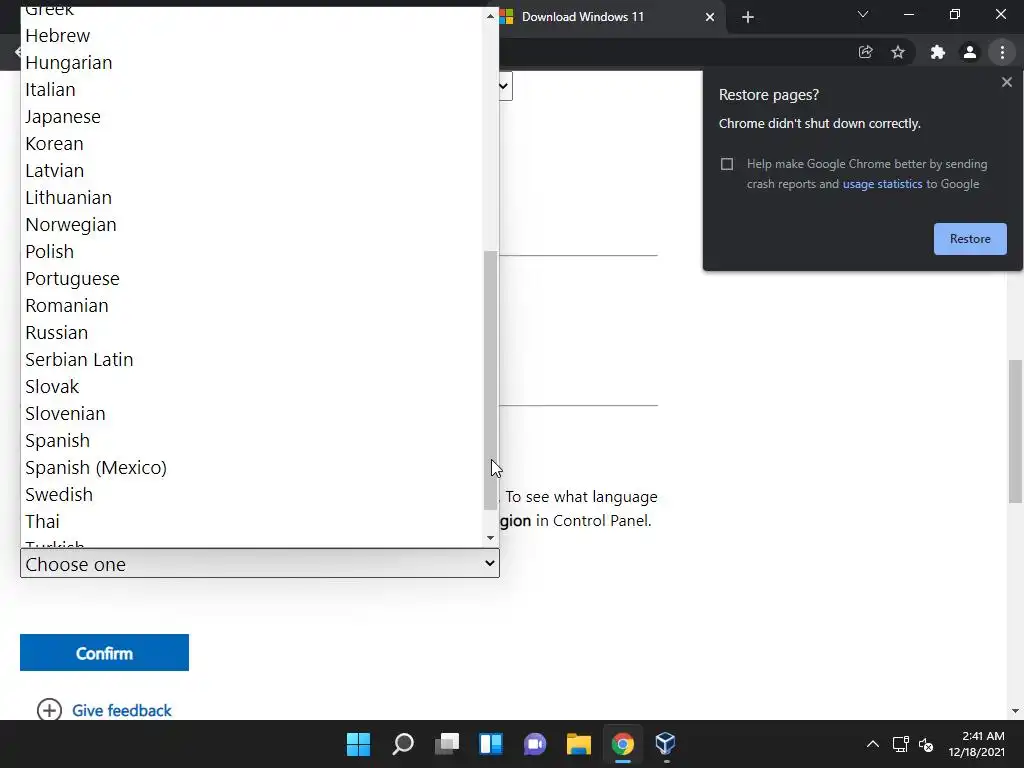
Task: Open the Teams Chat taskbar icon
Action: pos(535,744)
